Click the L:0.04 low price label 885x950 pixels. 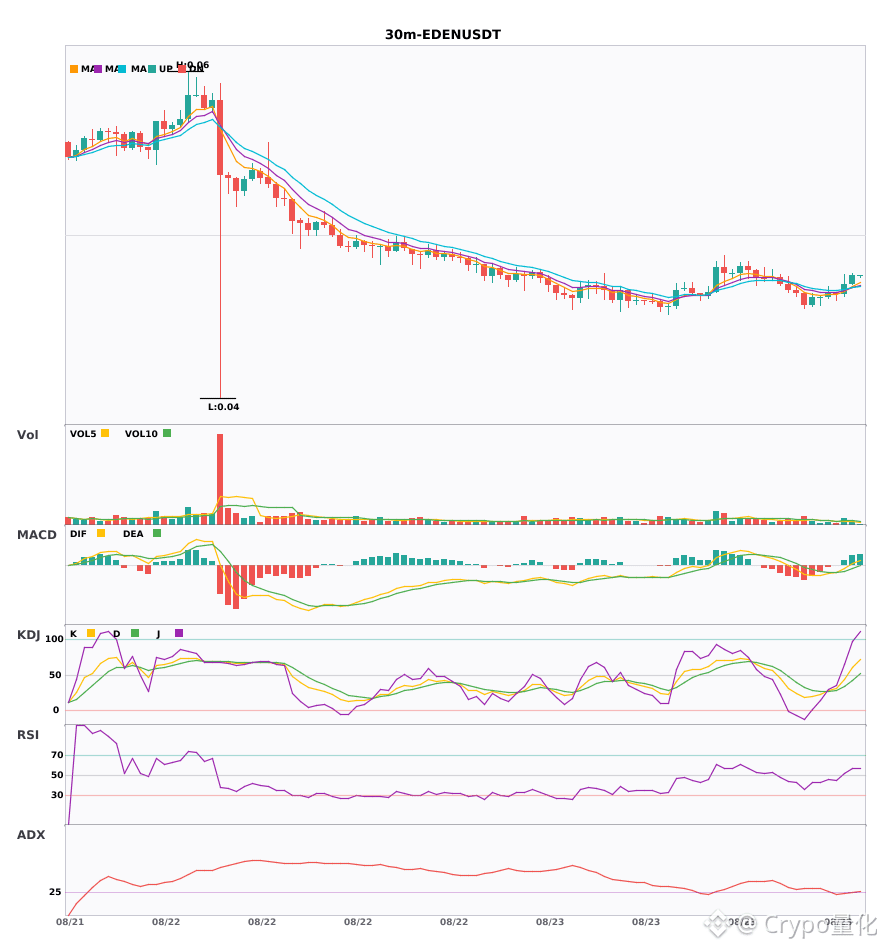click(224, 407)
